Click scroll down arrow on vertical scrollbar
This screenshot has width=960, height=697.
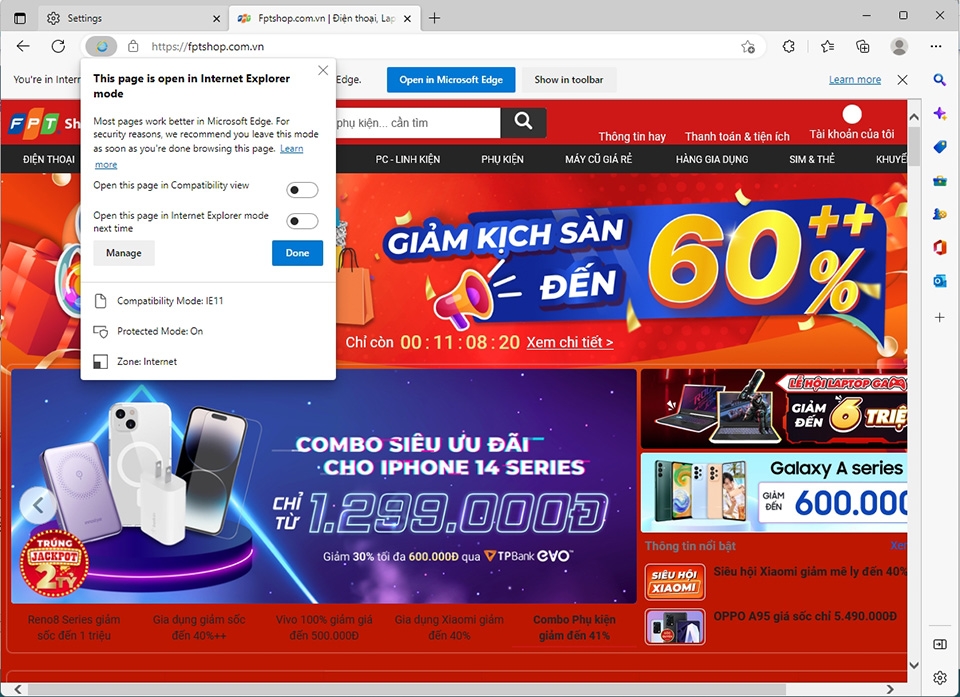pyautogui.click(x=914, y=665)
